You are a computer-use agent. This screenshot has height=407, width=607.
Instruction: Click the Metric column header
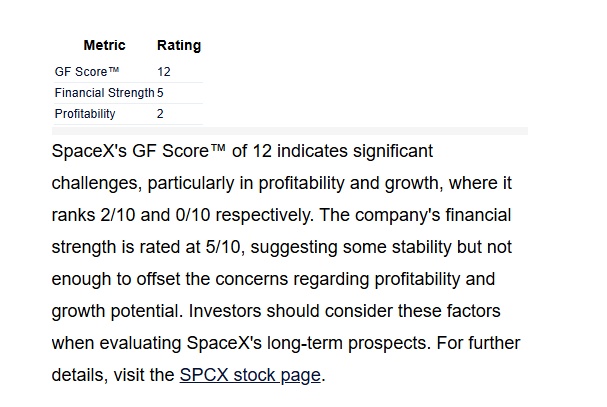tap(105, 45)
